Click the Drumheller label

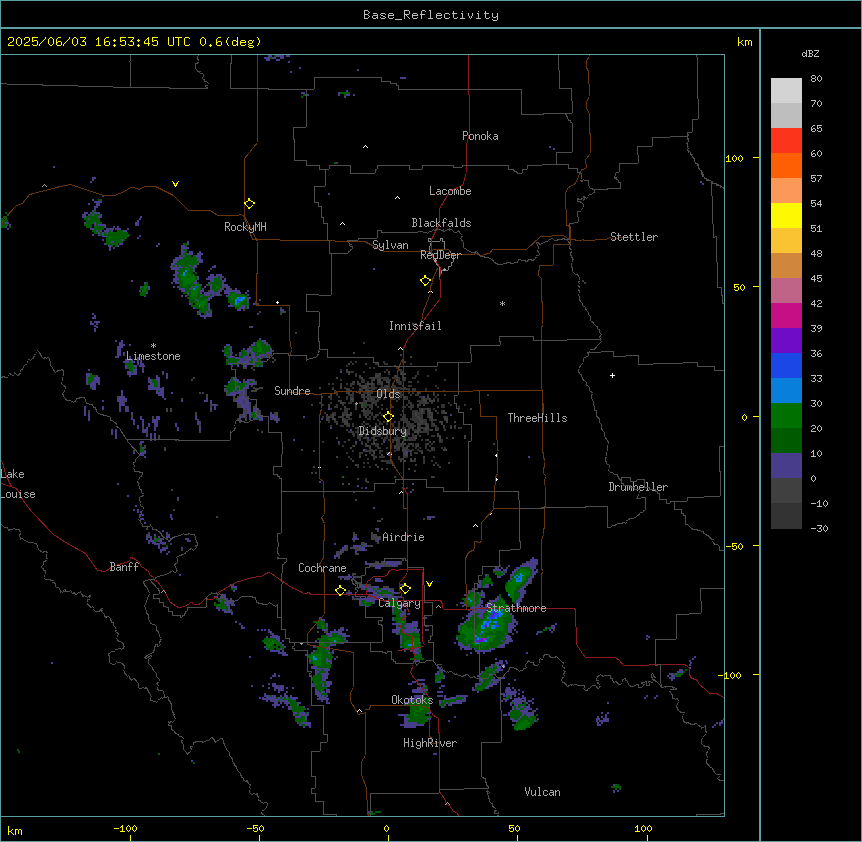[x=638, y=487]
